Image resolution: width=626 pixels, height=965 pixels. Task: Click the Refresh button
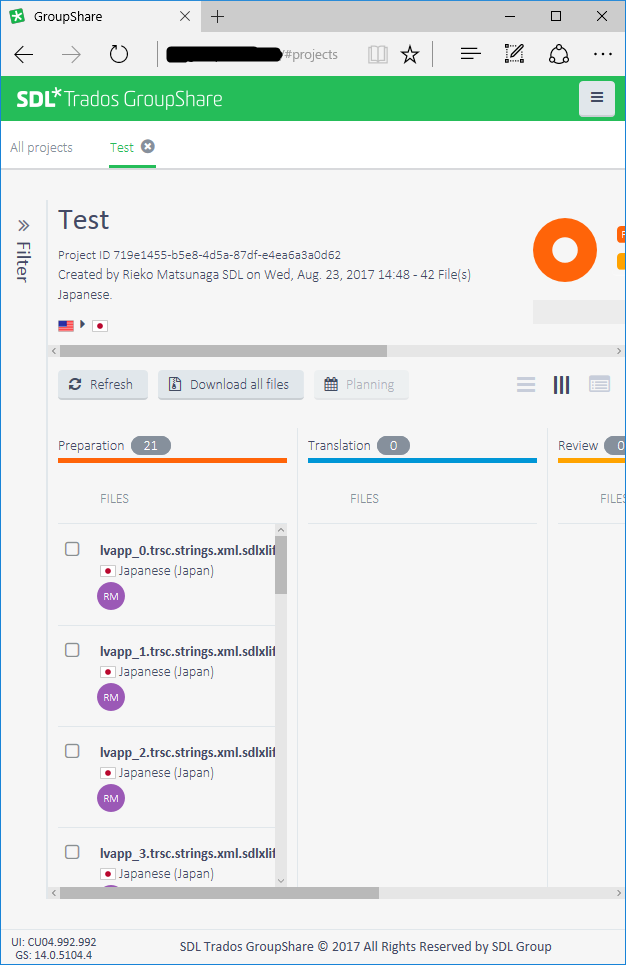(102, 385)
